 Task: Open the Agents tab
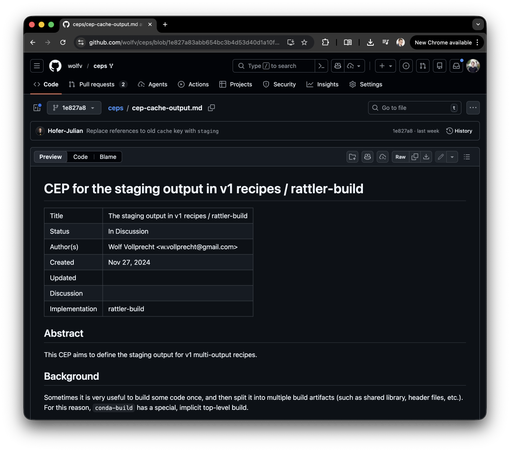(x=152, y=84)
